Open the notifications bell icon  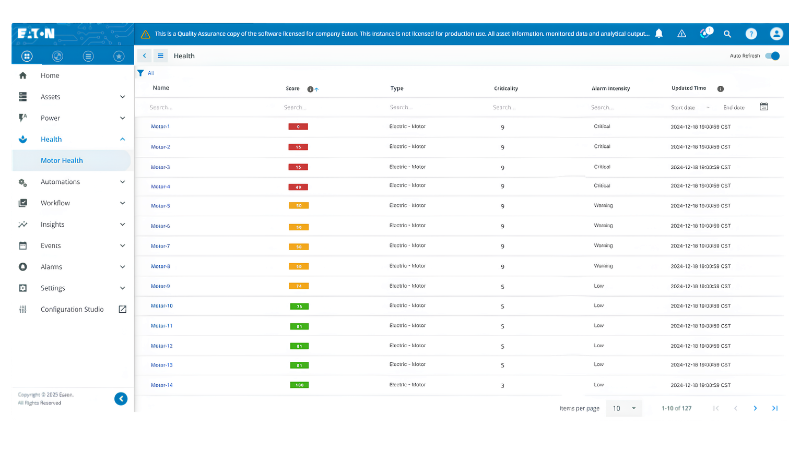(659, 34)
